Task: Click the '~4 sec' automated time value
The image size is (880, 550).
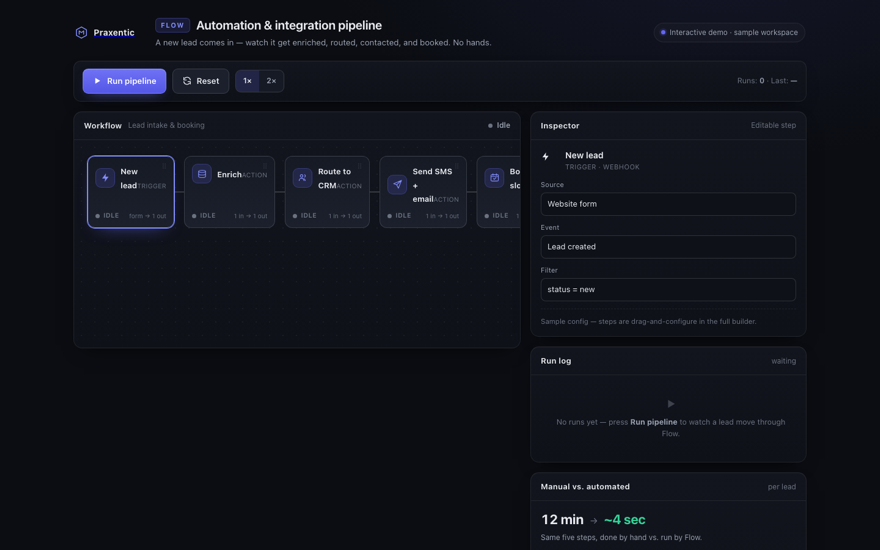Action: tap(625, 520)
